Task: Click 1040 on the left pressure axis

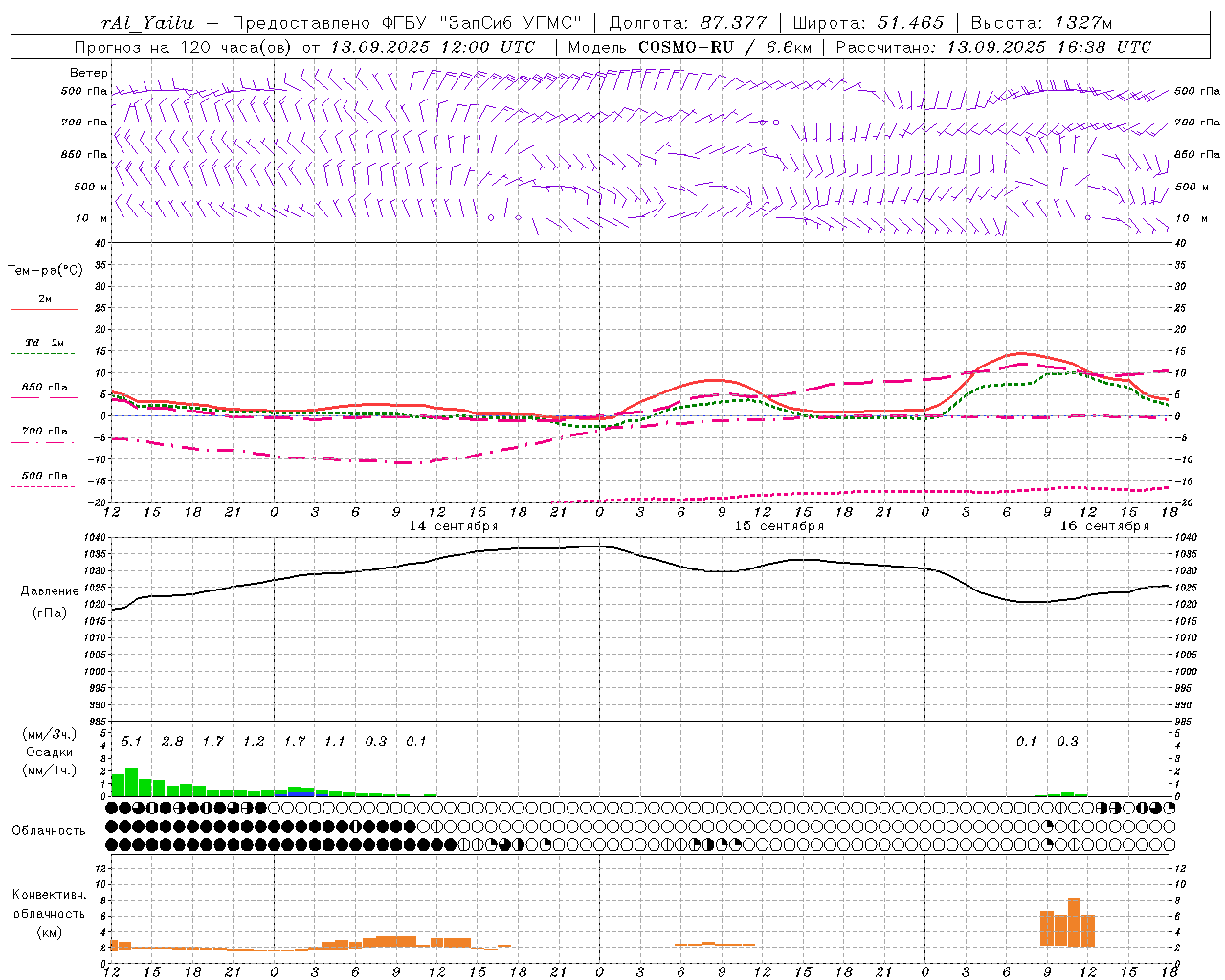Action: (94, 538)
